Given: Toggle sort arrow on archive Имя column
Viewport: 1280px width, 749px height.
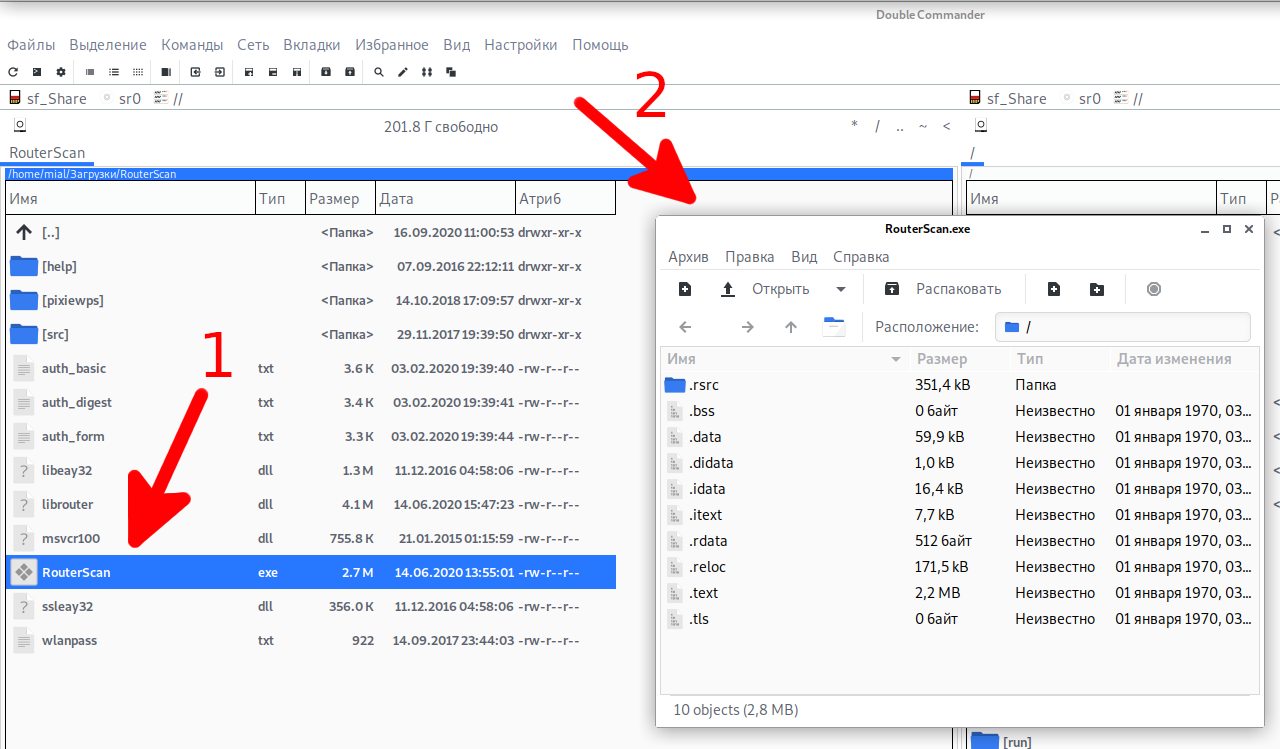Looking at the screenshot, I should (895, 359).
